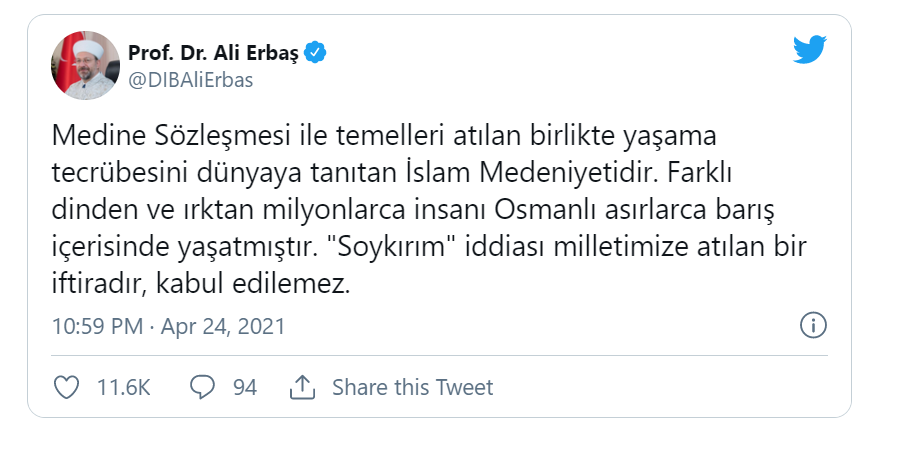
Task: Click the 94 replies count
Action: click(x=245, y=387)
